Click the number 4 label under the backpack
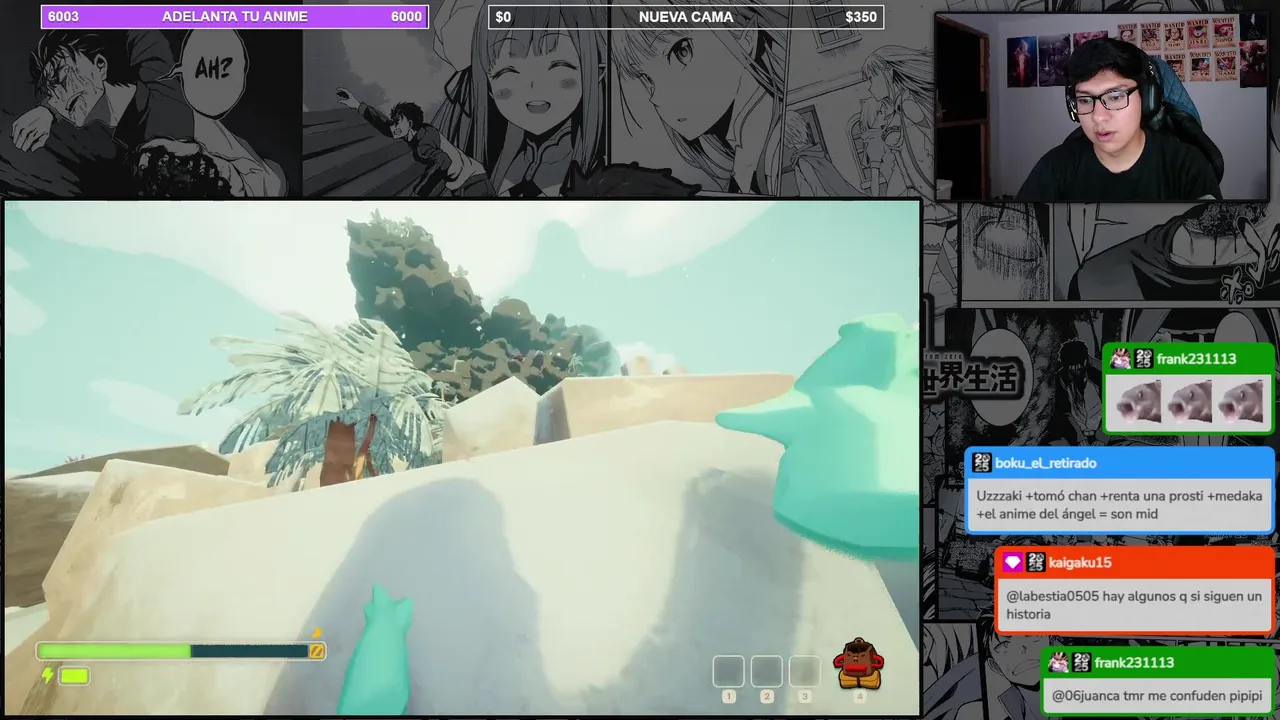1280x720 pixels. 858,697
